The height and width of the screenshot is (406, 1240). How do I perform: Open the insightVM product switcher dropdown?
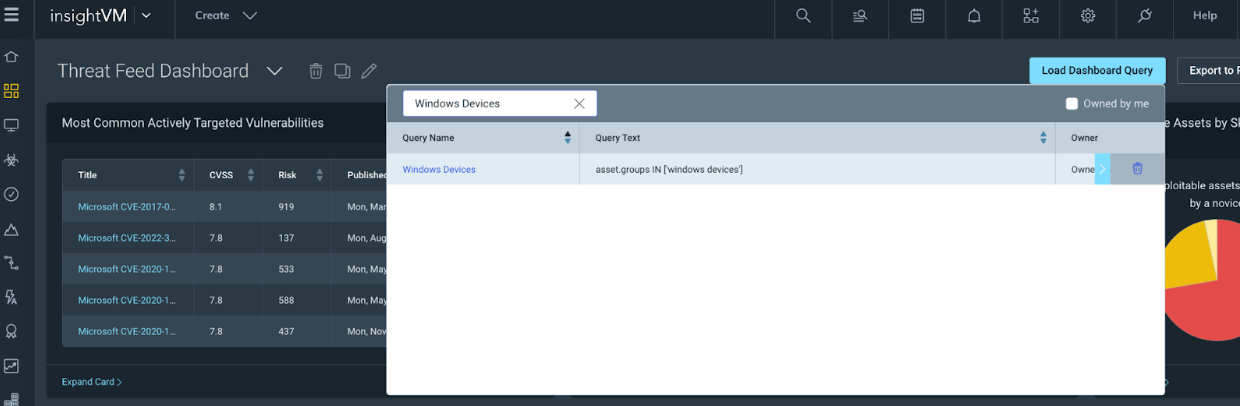[x=146, y=16]
